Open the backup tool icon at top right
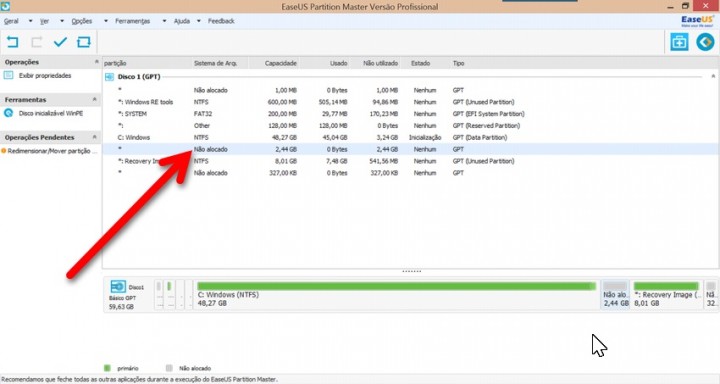 pos(679,42)
